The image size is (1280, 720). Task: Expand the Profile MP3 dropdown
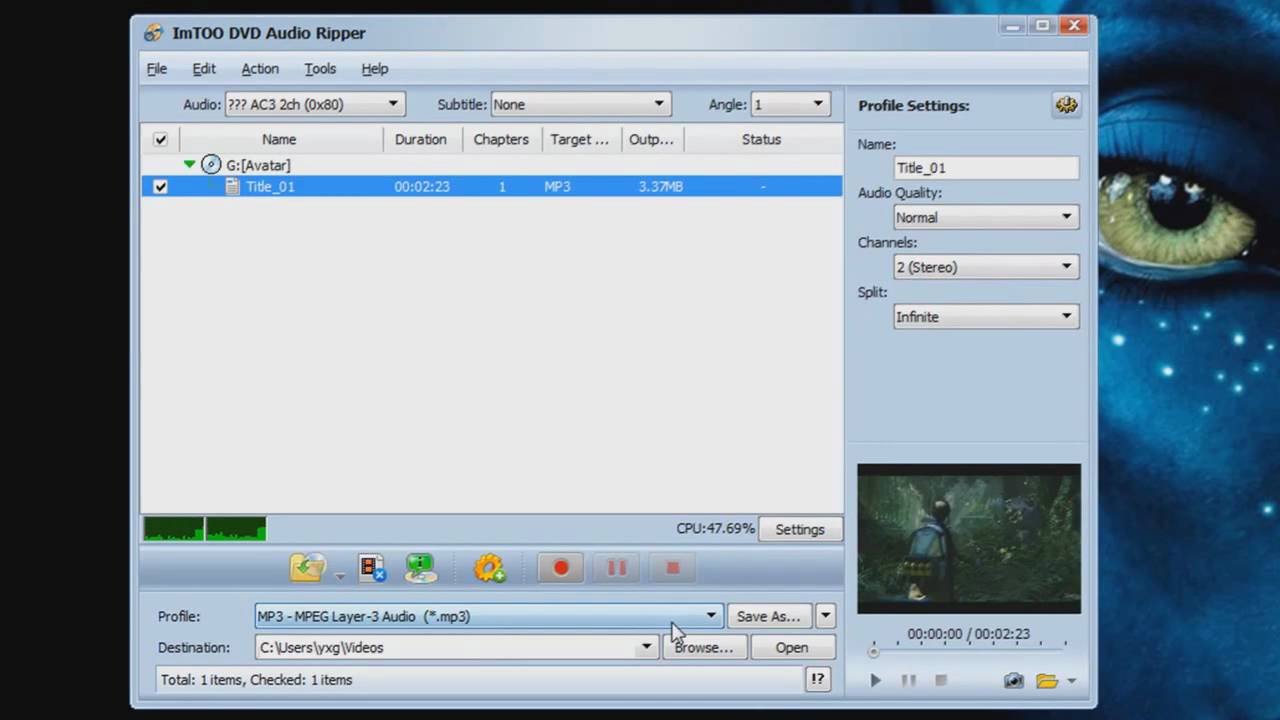coord(711,616)
